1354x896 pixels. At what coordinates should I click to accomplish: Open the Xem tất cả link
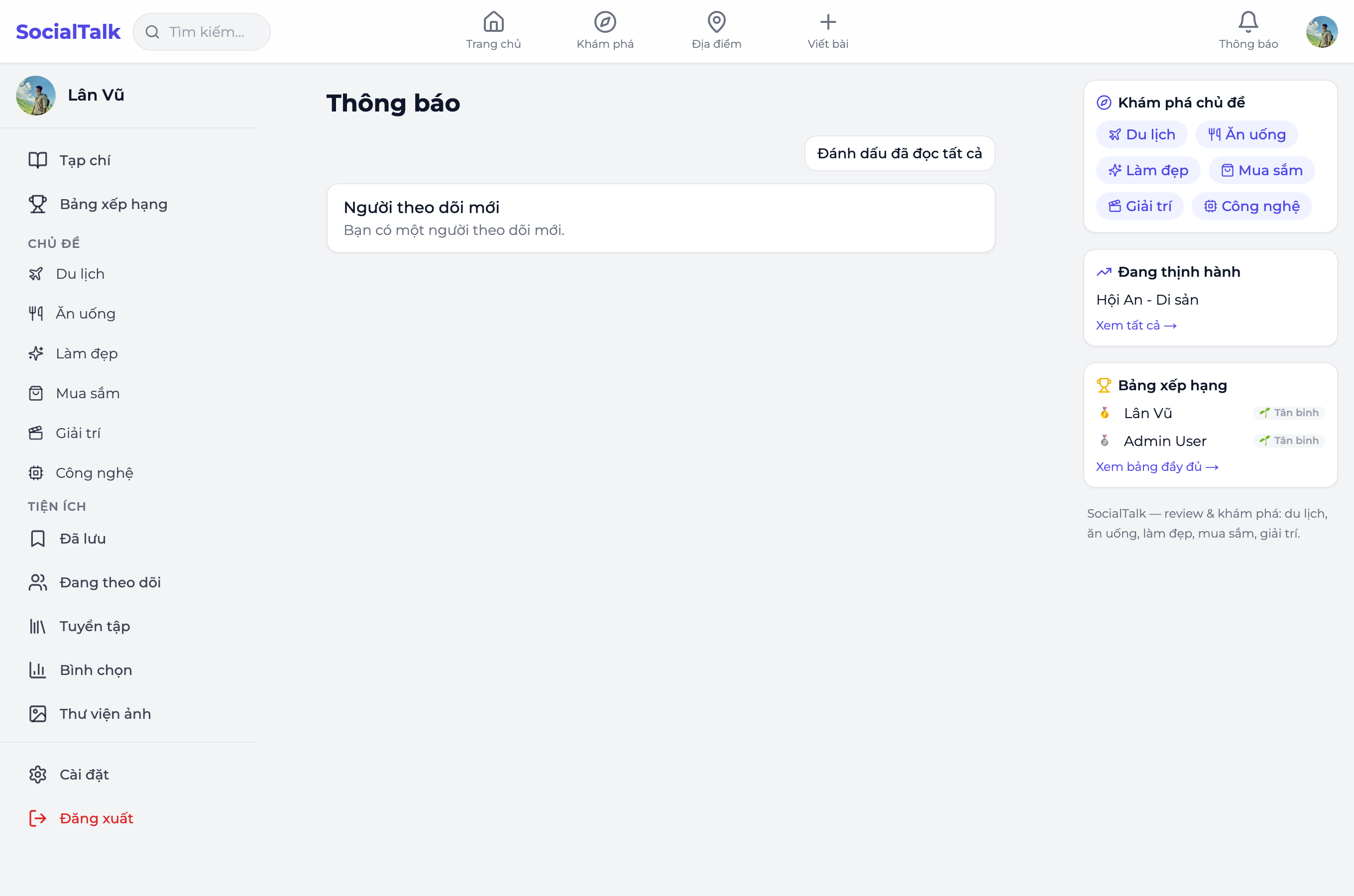[x=1136, y=325]
